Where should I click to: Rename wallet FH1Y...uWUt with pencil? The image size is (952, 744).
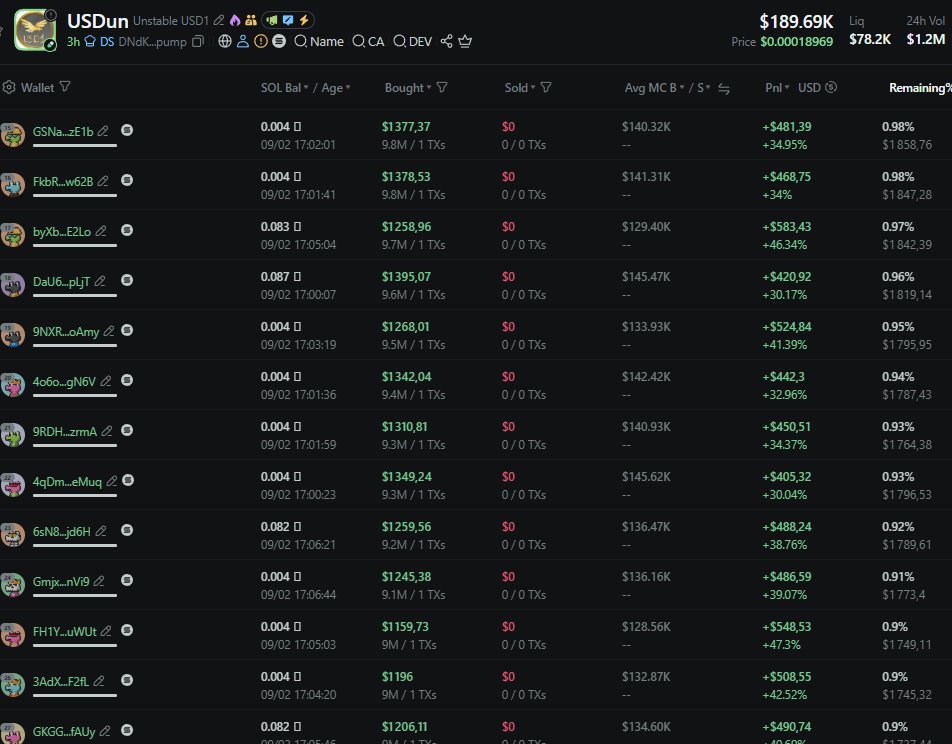click(106, 631)
